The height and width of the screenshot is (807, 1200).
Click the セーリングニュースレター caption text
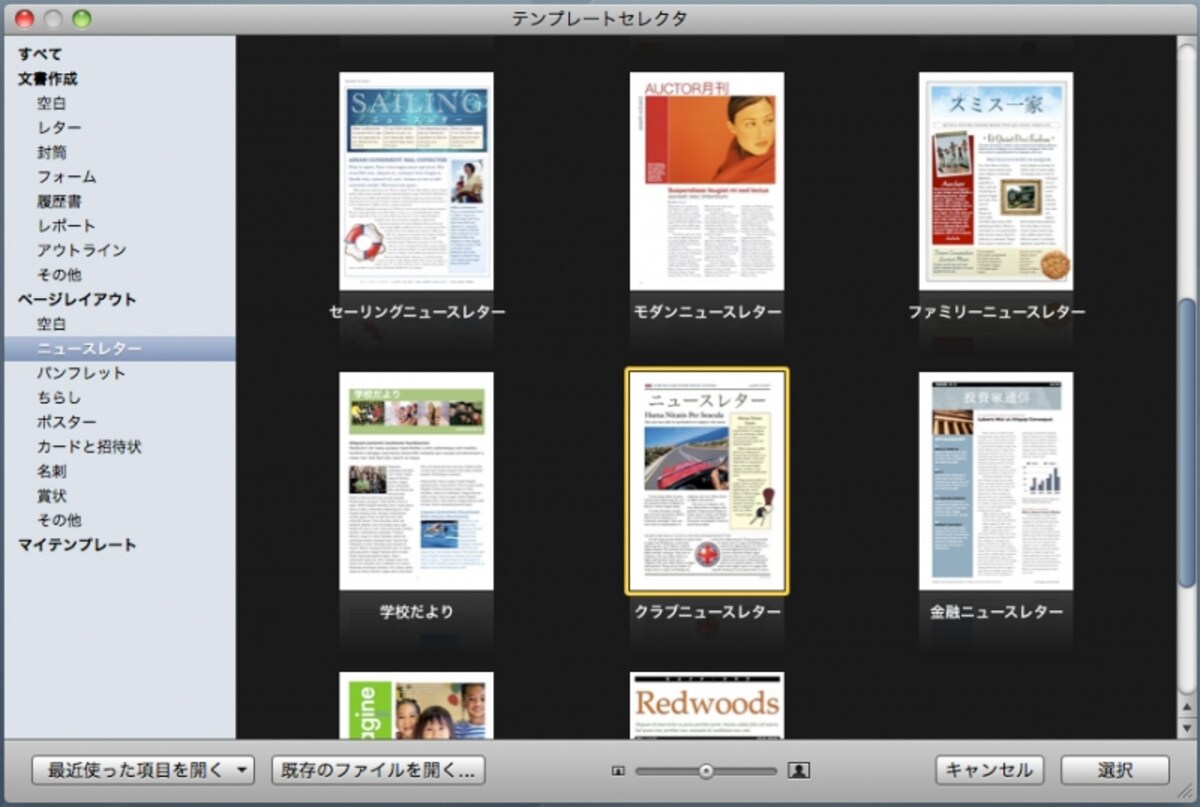(417, 312)
